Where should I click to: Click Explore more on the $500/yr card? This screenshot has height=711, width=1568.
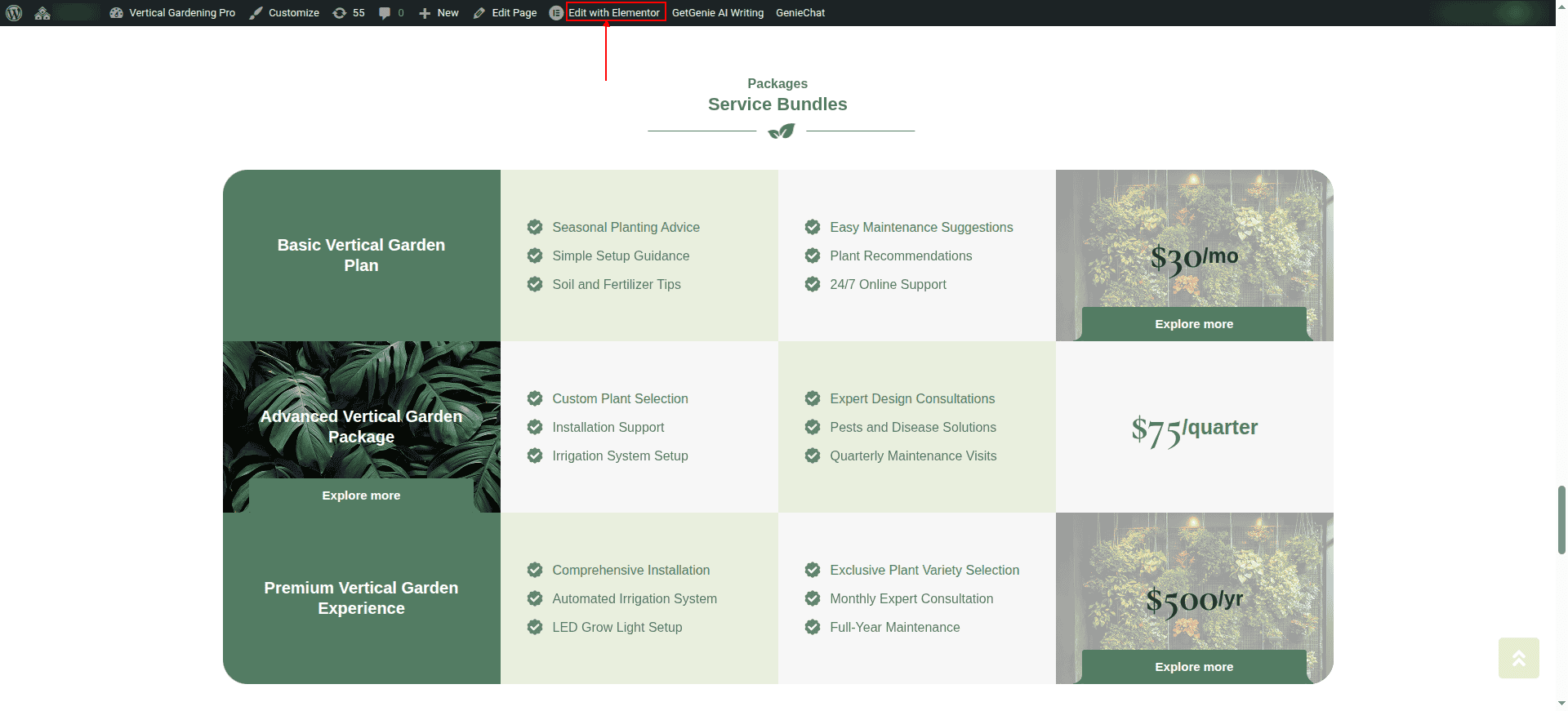pyautogui.click(x=1194, y=667)
